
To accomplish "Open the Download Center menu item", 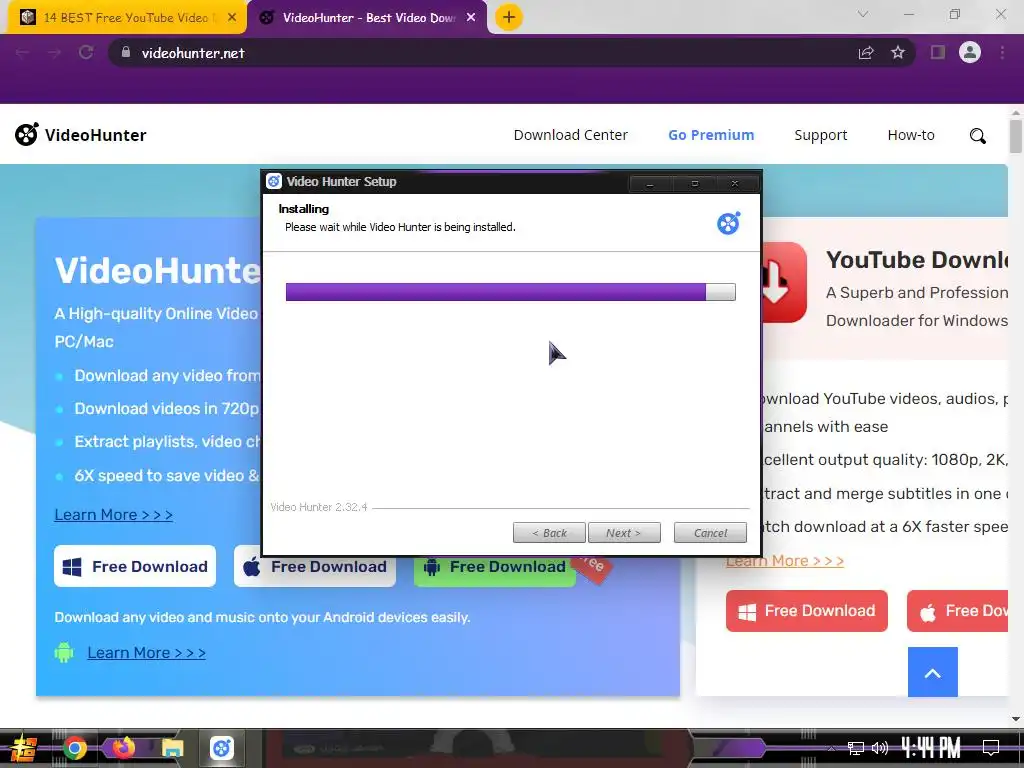I will tap(571, 135).
